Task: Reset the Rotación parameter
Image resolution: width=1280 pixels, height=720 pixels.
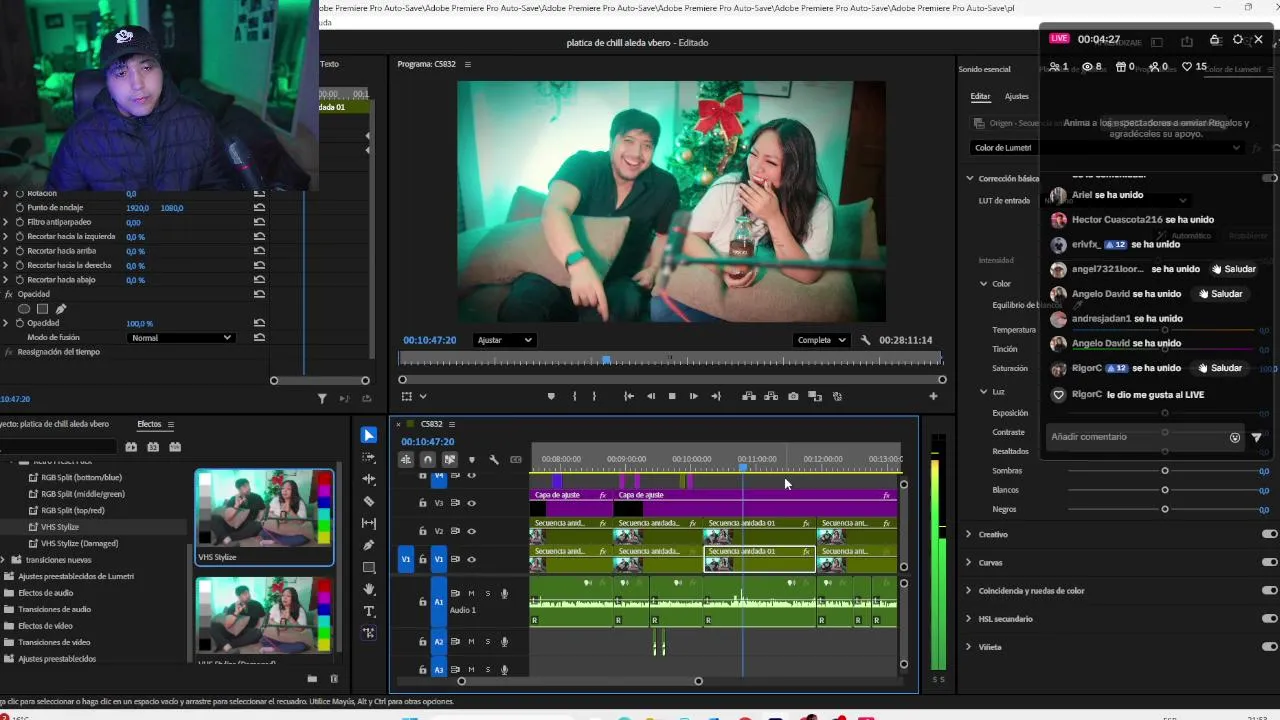Action: 259,194
